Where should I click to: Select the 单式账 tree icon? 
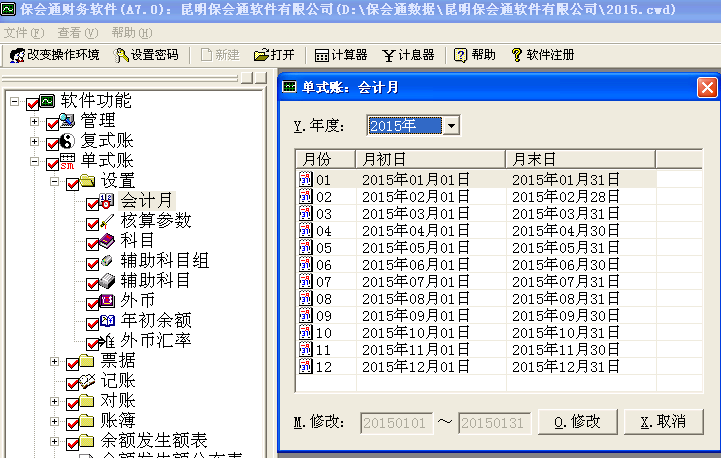pyautogui.click(x=67, y=161)
